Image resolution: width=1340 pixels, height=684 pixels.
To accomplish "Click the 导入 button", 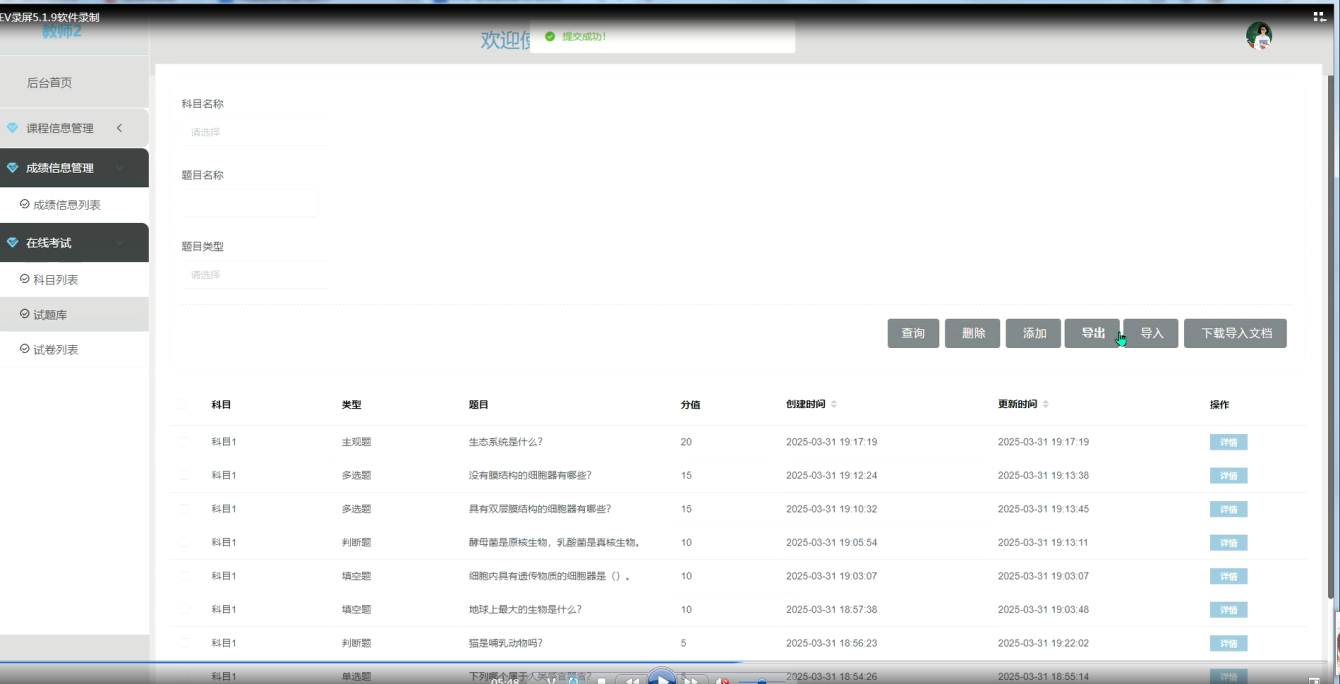I will pos(1151,333).
